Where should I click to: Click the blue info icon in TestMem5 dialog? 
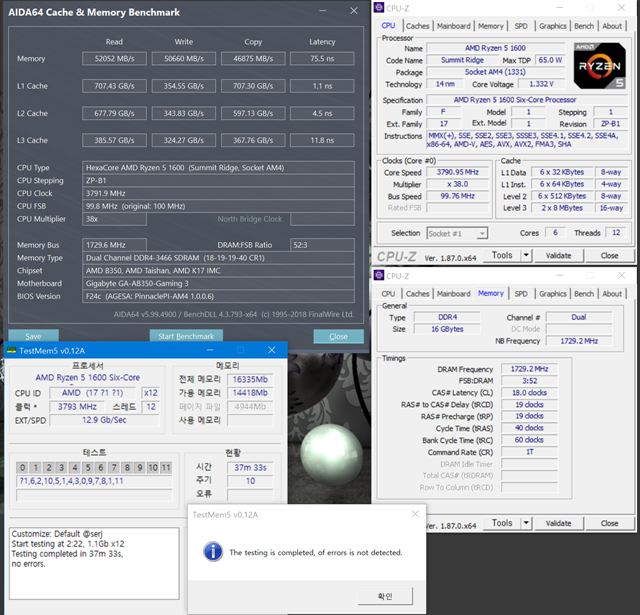tap(213, 552)
